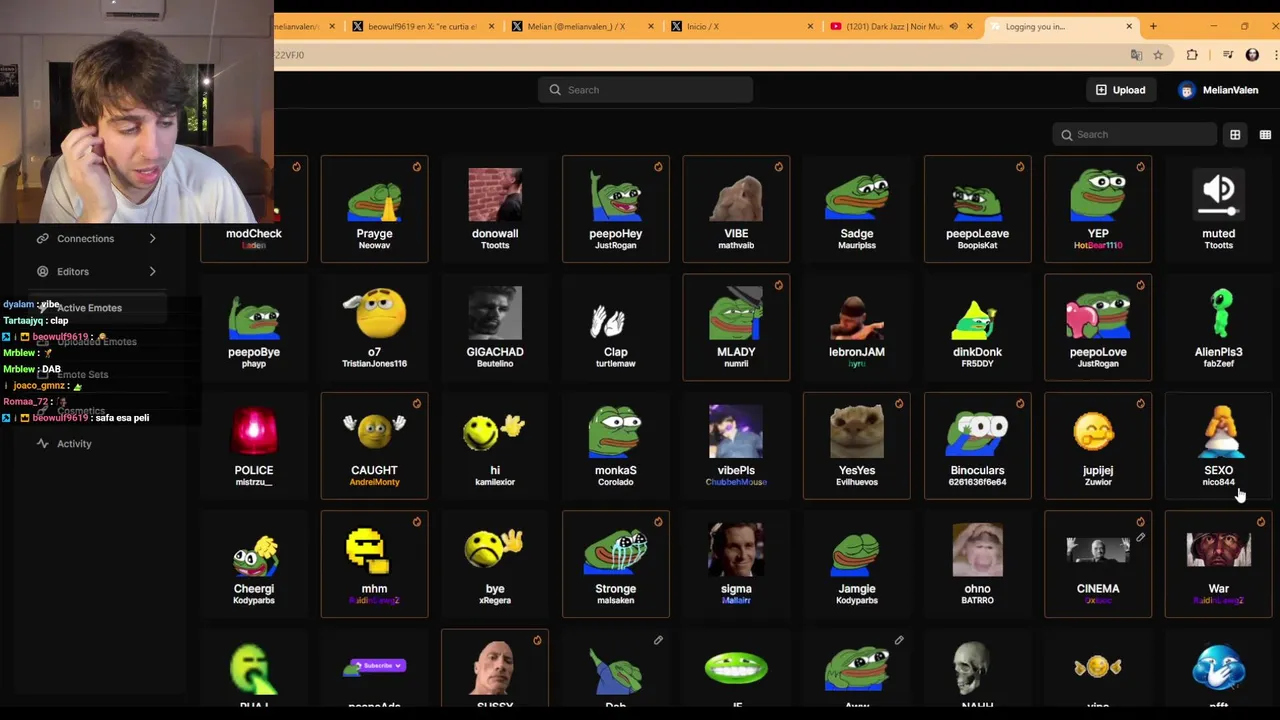Close the Logging you in tab

click(1129, 26)
